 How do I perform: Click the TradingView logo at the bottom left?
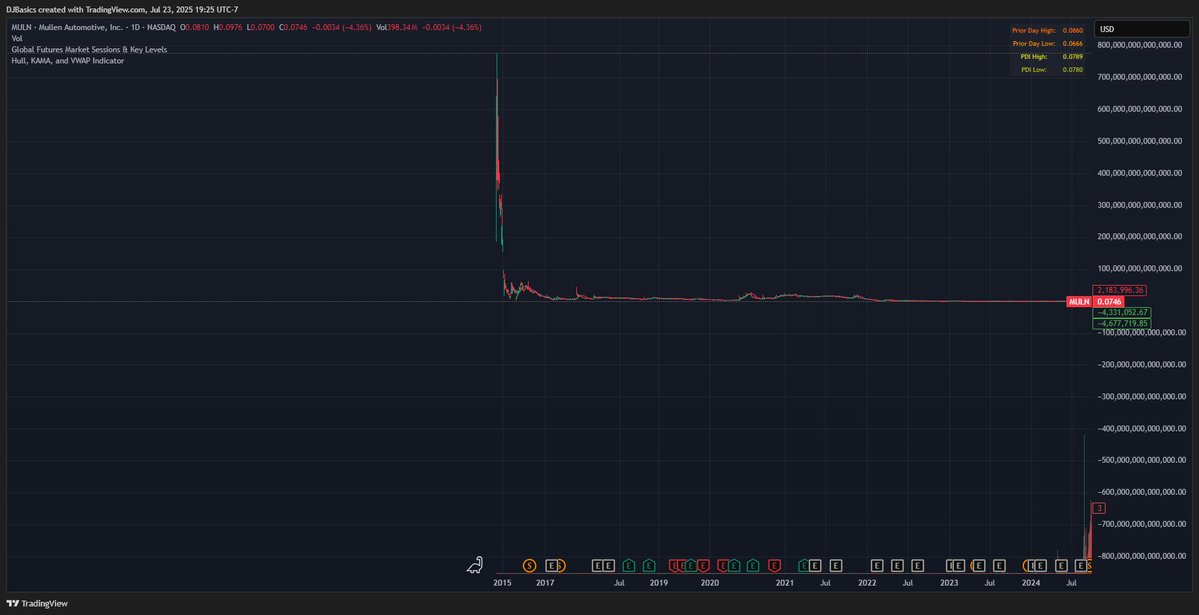[37, 604]
